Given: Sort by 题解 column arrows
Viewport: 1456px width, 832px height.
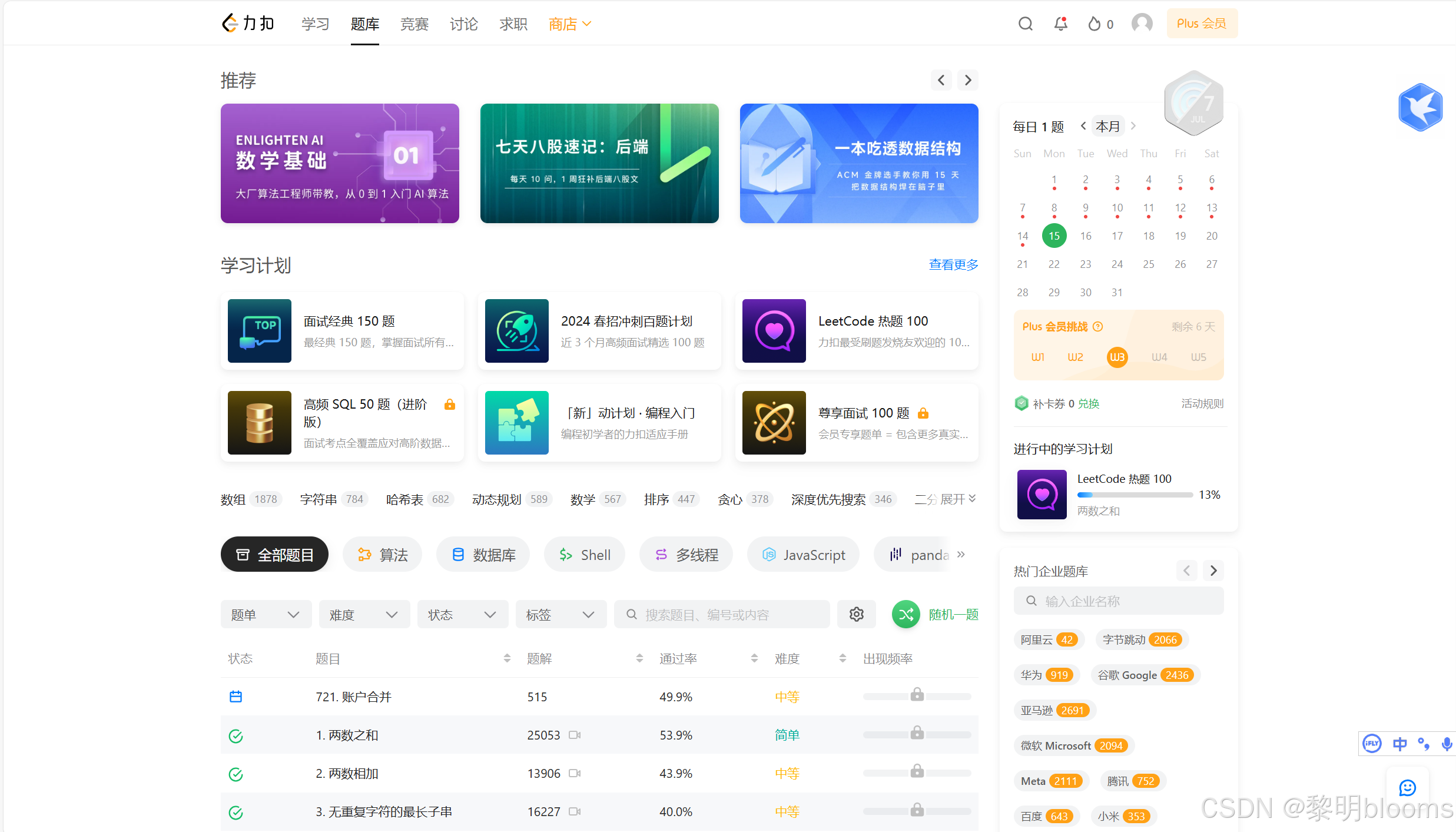Looking at the screenshot, I should [639, 658].
